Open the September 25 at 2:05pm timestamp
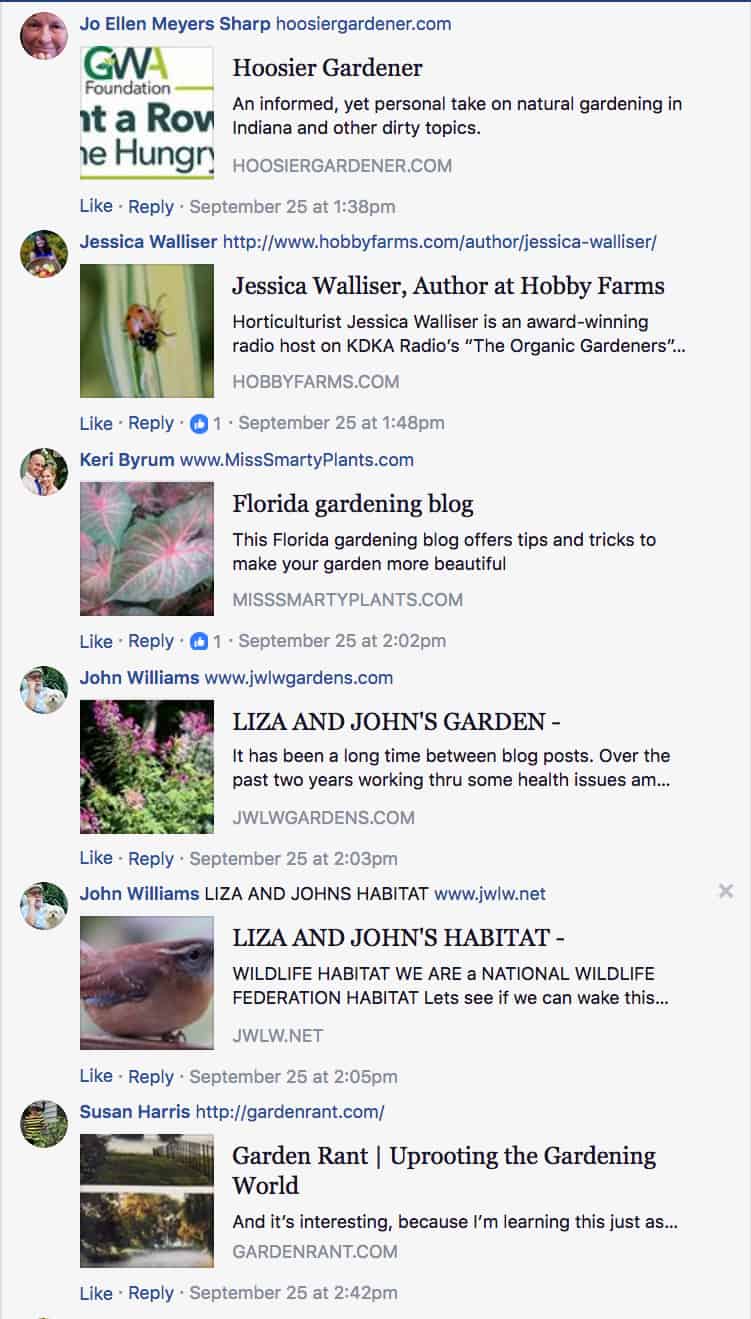The width and height of the screenshot is (751, 1319). pyautogui.click(x=293, y=1077)
